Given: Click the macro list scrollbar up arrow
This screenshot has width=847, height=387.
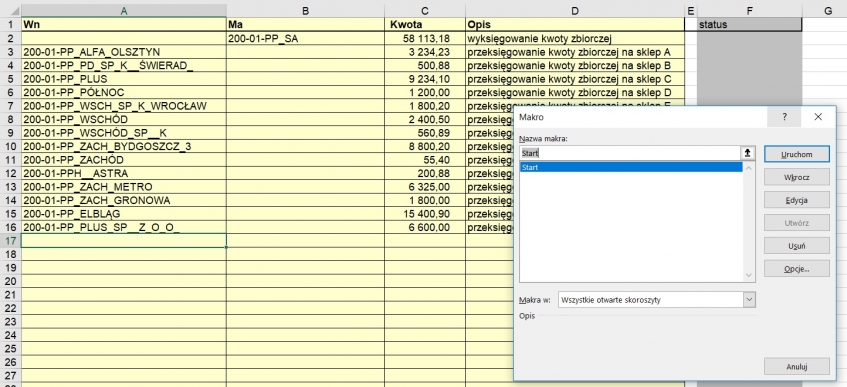Looking at the screenshot, I should click(749, 168).
